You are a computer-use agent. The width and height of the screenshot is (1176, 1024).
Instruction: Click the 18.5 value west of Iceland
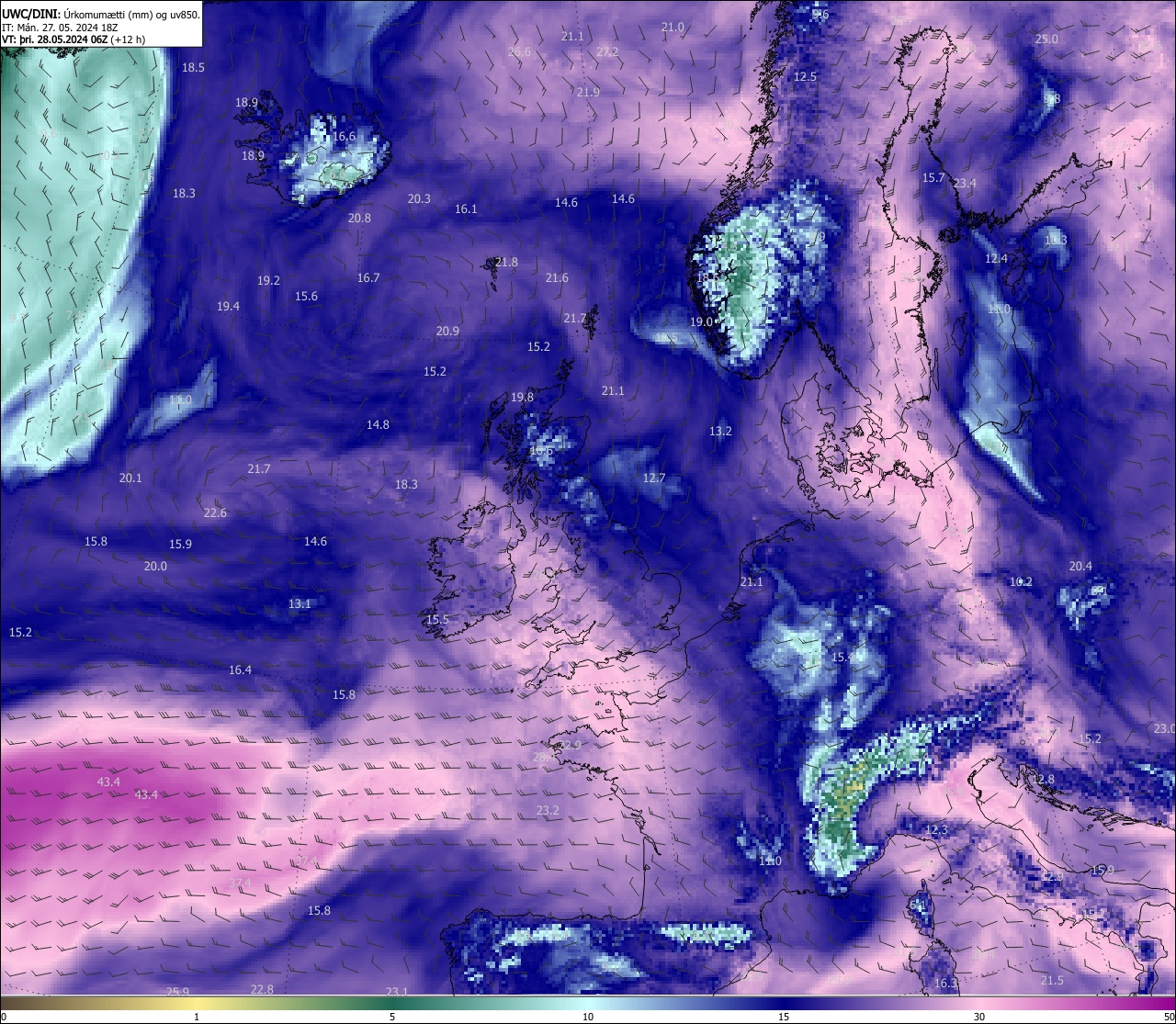tap(193, 67)
